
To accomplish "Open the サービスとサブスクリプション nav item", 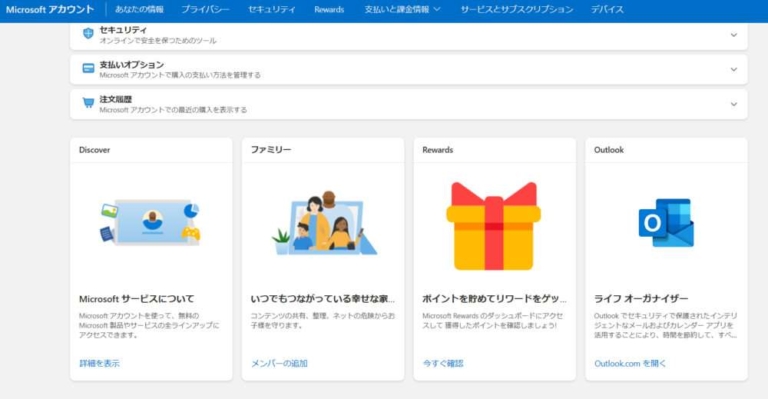I will point(516,9).
